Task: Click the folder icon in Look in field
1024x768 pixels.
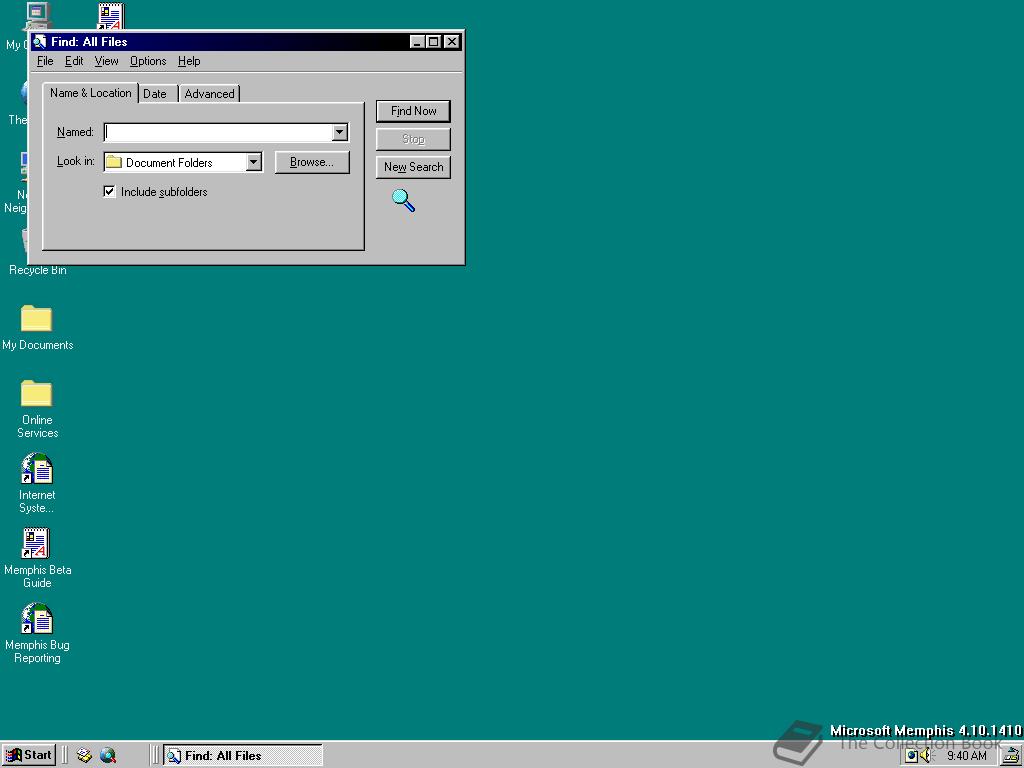Action: pos(114,162)
